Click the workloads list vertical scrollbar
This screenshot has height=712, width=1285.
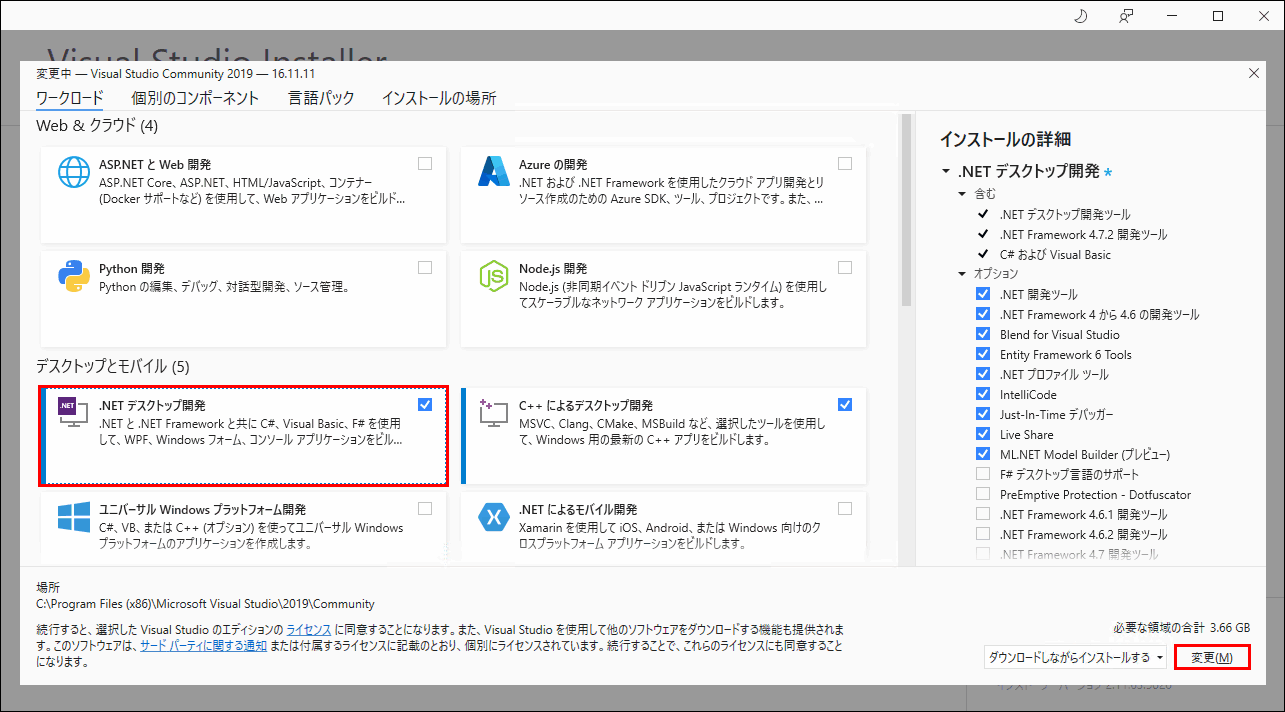(906, 210)
